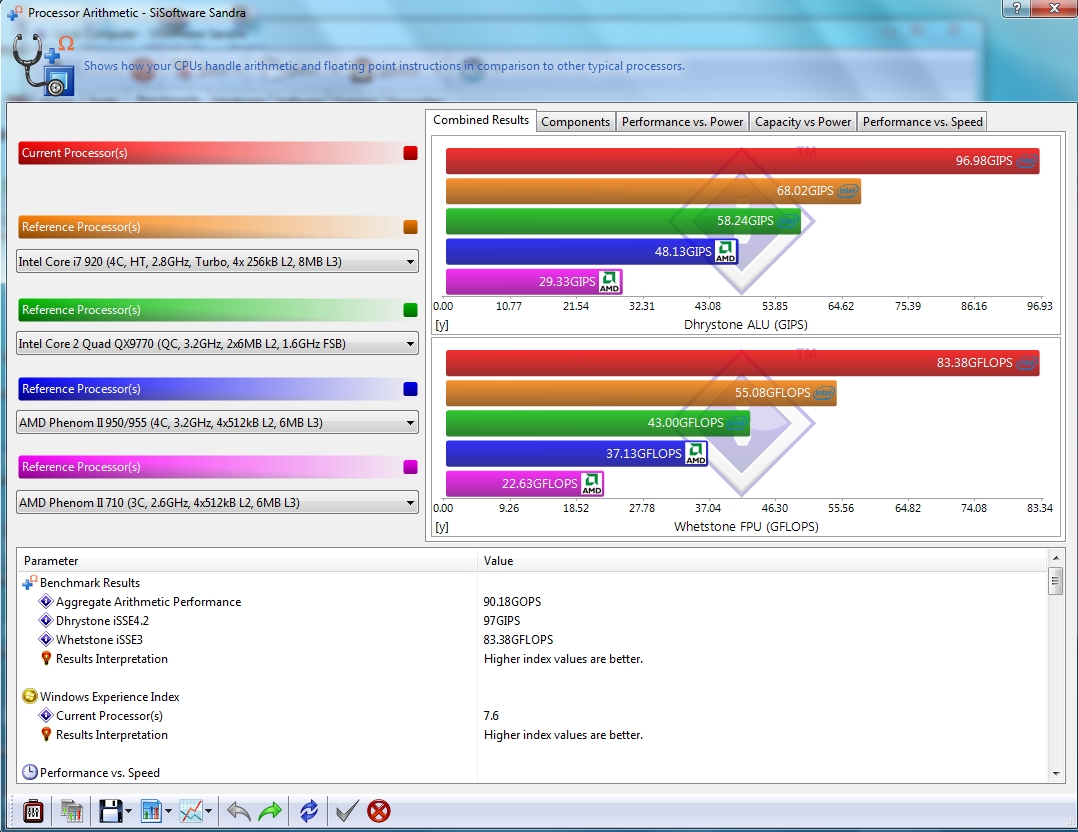Select Current Processor(s) row under Windows Experience Index
This screenshot has width=1078, height=832.
(x=532, y=716)
